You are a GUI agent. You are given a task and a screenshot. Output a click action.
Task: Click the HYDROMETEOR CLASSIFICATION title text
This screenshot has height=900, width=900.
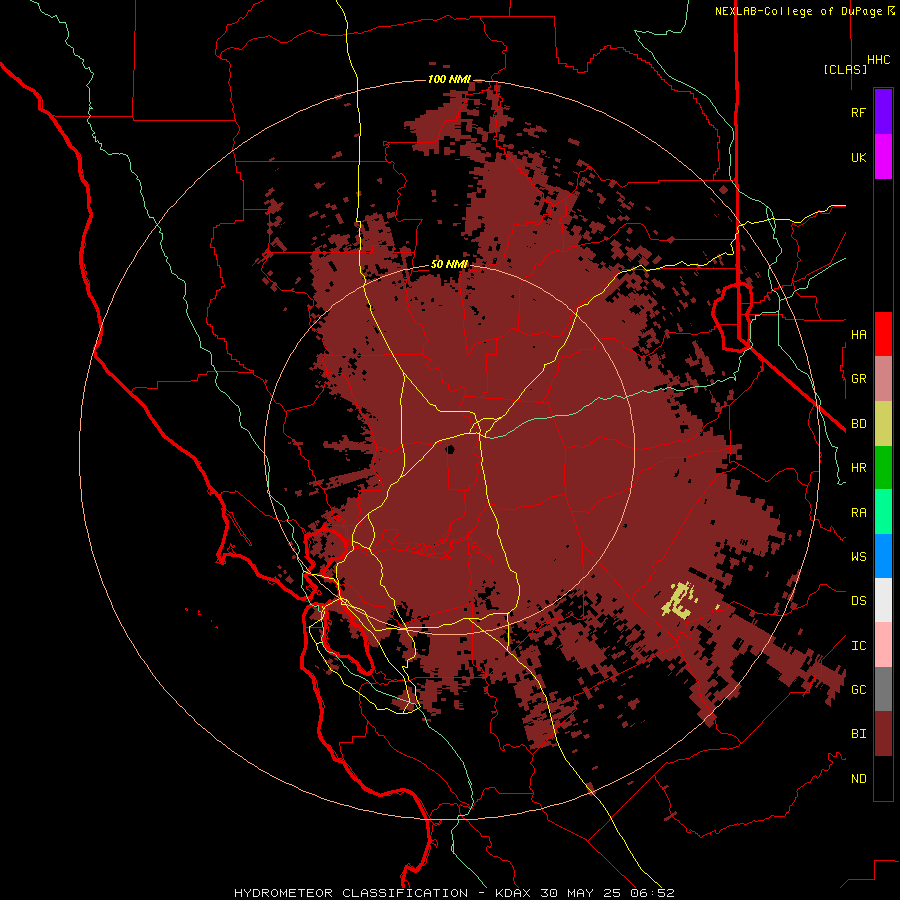pos(351,893)
